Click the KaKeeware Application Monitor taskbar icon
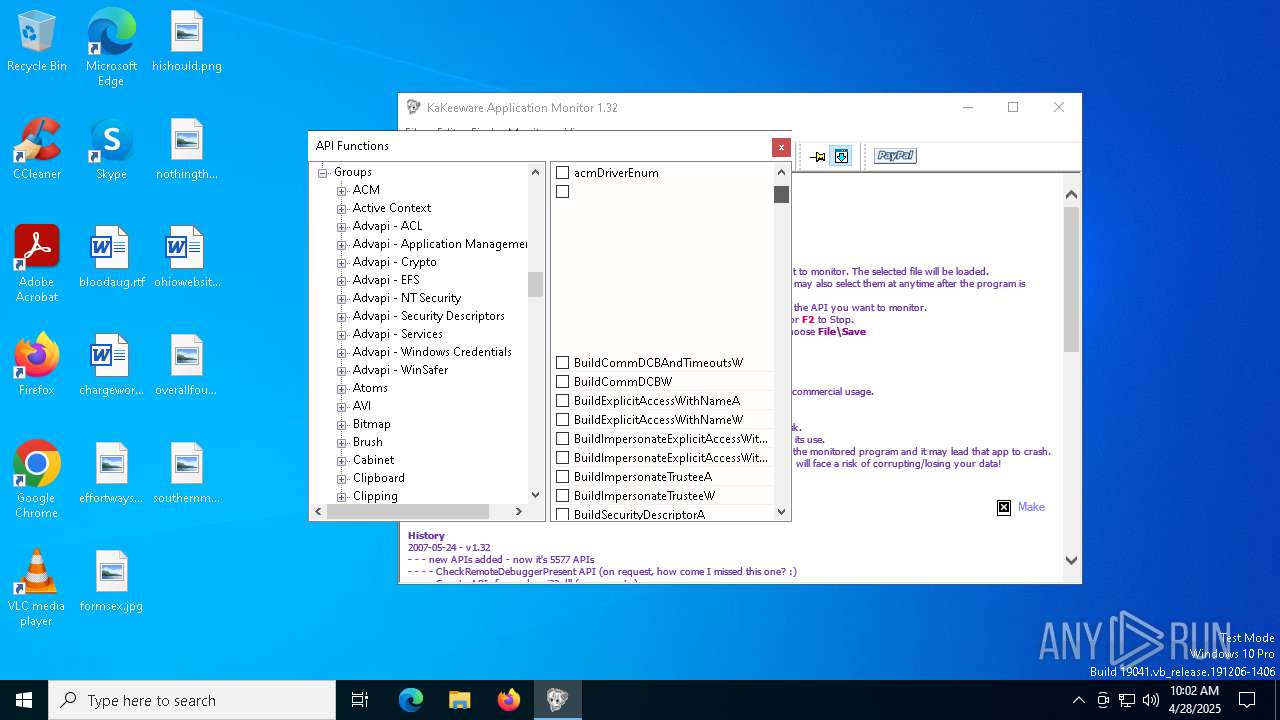 coord(557,700)
